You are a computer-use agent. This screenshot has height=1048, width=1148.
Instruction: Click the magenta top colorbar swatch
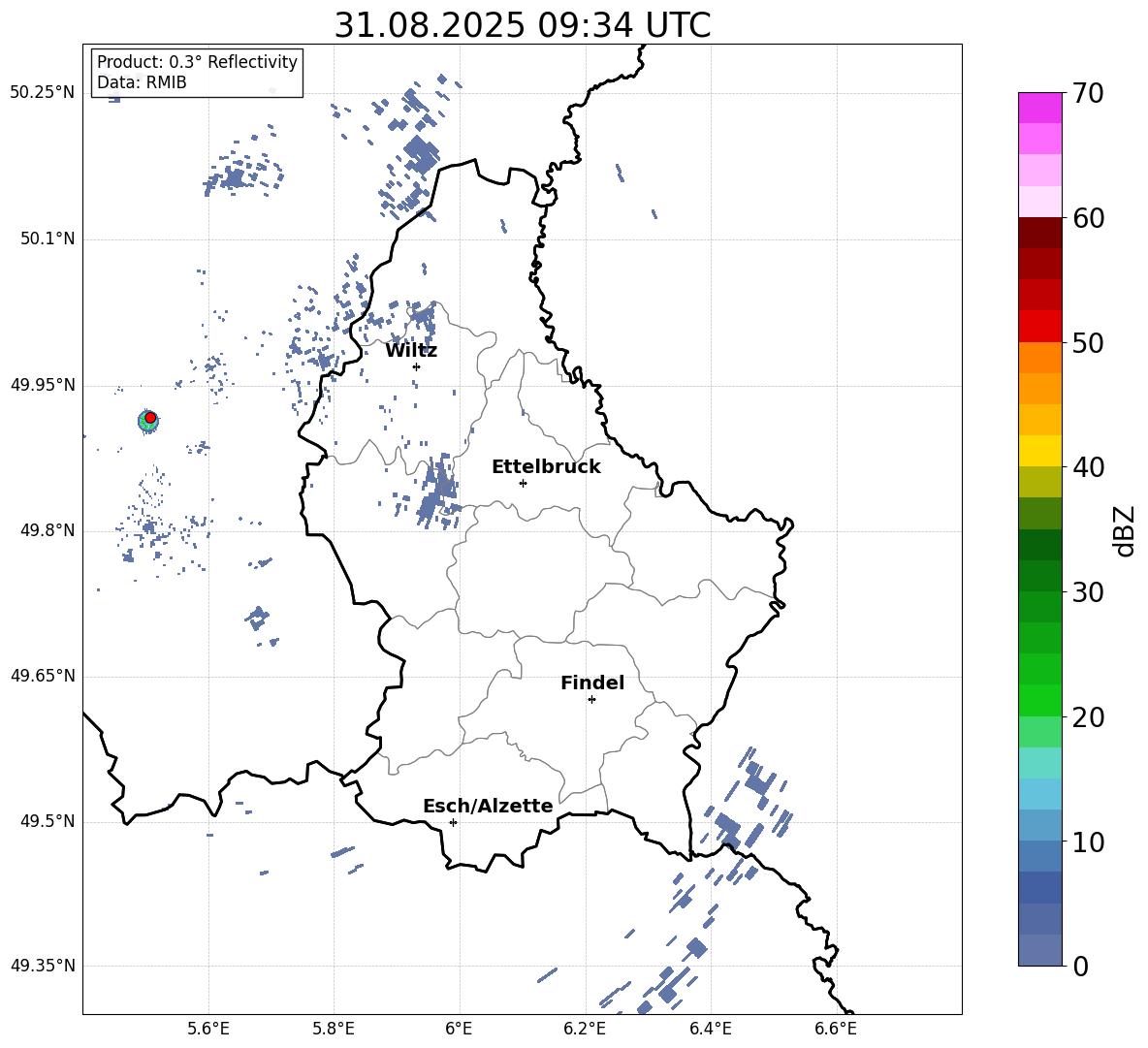(1039, 109)
